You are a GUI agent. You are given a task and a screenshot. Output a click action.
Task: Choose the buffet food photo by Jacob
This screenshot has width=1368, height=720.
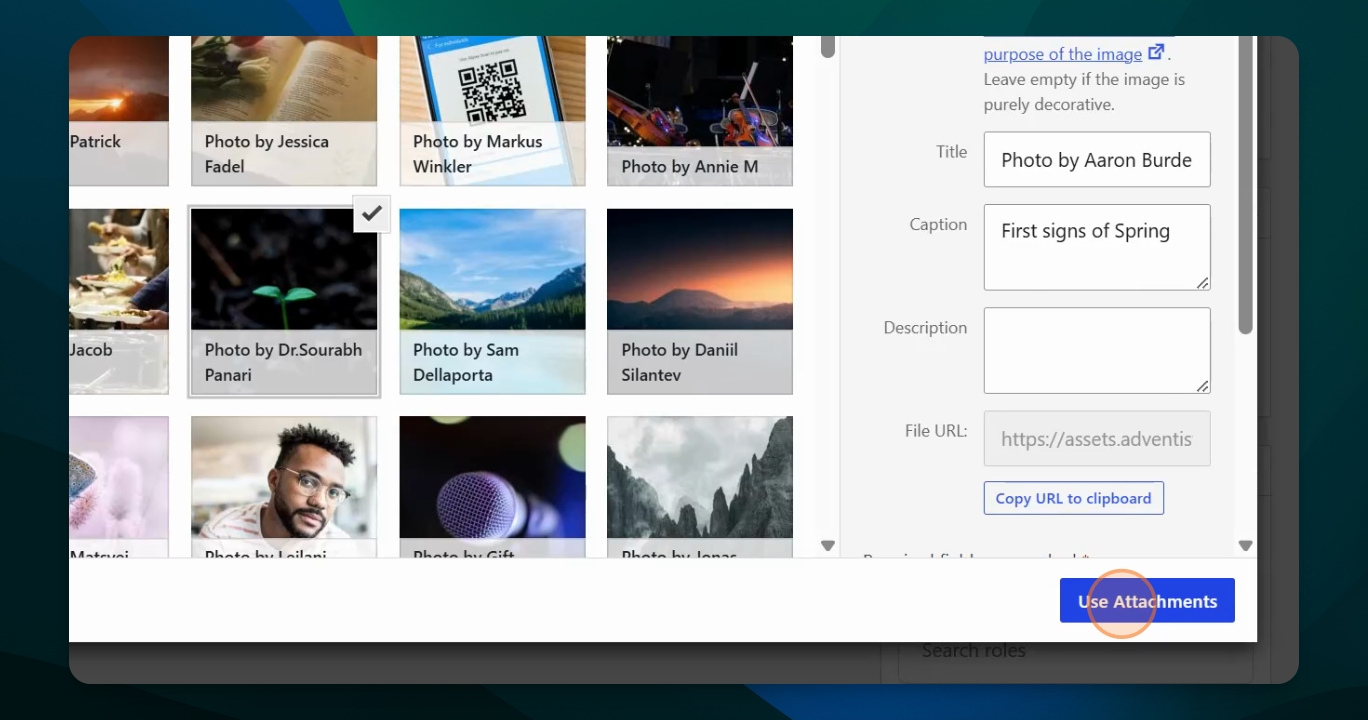click(119, 302)
